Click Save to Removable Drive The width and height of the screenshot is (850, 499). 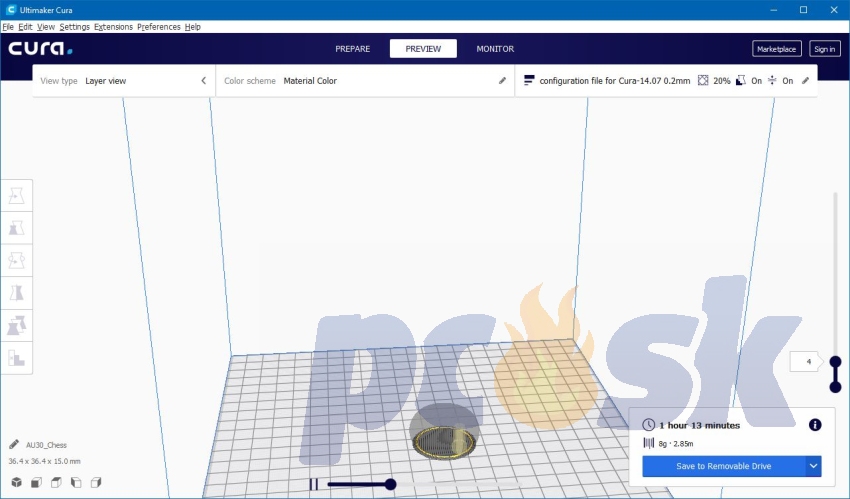[x=724, y=466]
